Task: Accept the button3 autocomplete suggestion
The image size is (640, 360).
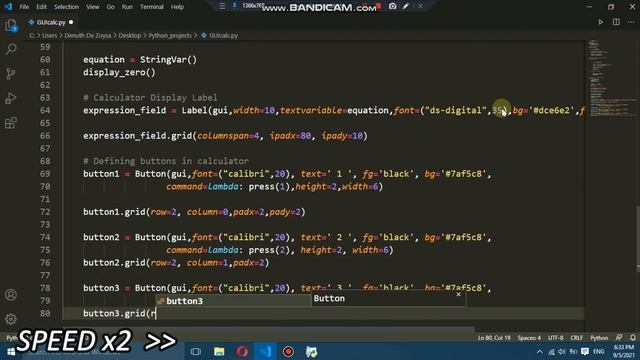Action: click(233, 301)
